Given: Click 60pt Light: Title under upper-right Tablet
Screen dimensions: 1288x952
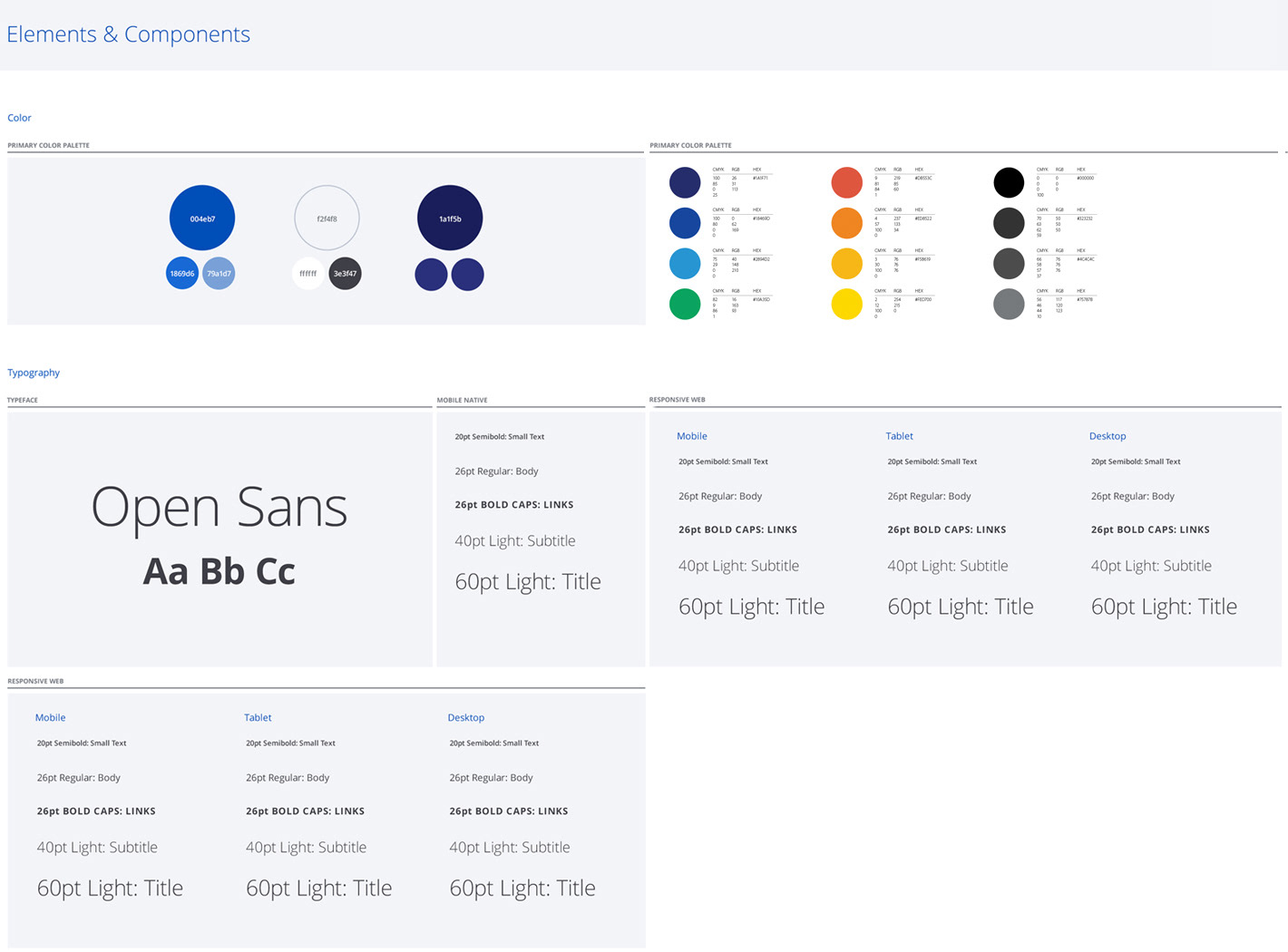Looking at the screenshot, I should point(961,607).
